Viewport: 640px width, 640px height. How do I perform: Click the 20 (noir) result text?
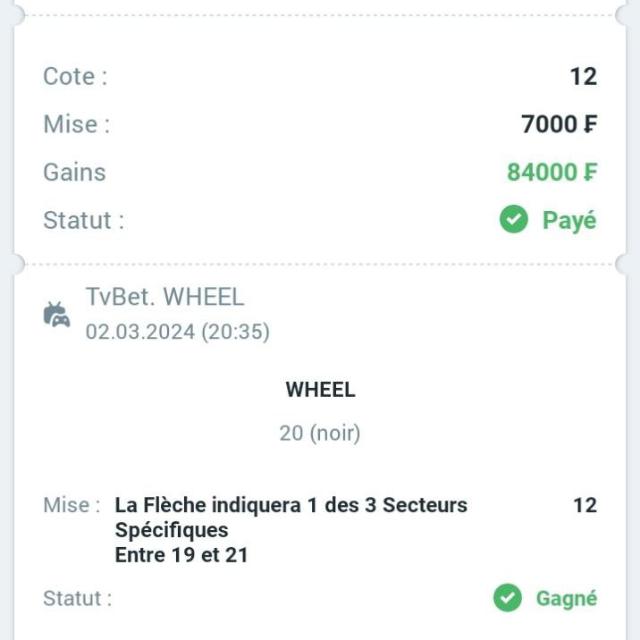click(320, 433)
